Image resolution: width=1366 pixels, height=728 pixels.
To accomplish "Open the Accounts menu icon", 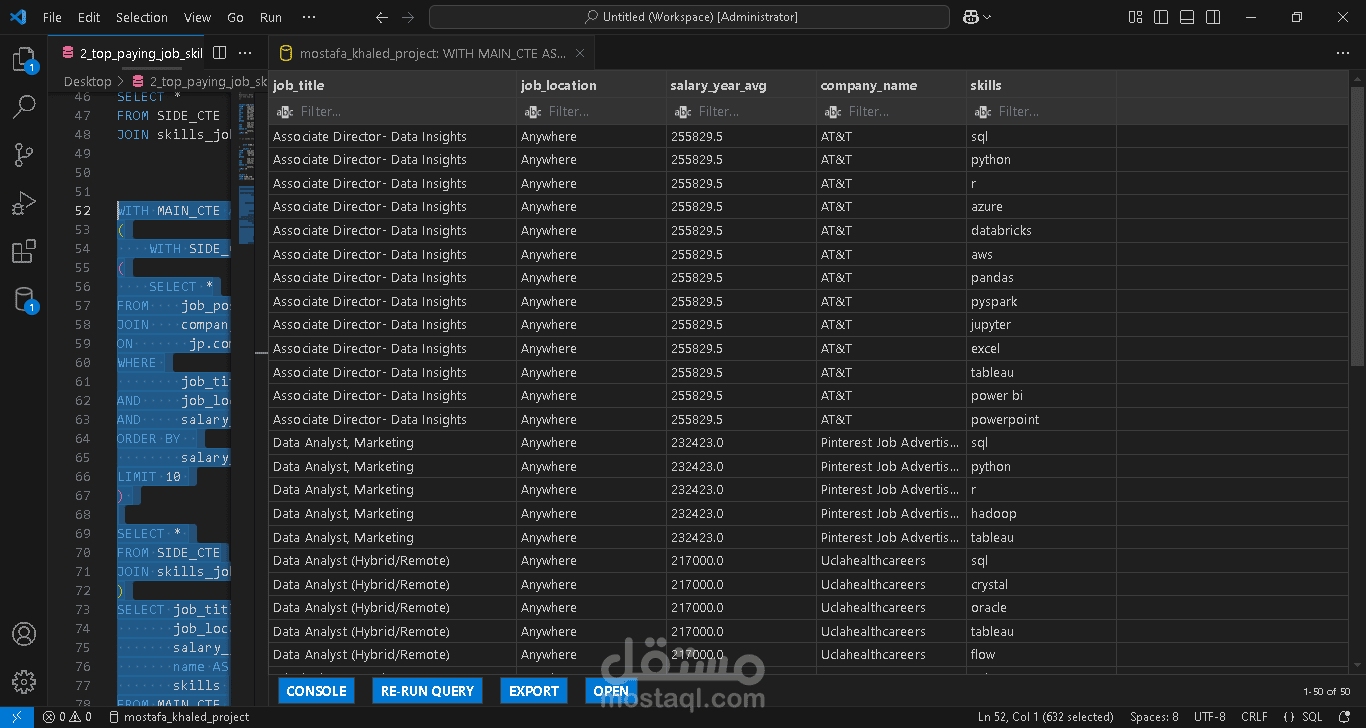I will pos(24,634).
